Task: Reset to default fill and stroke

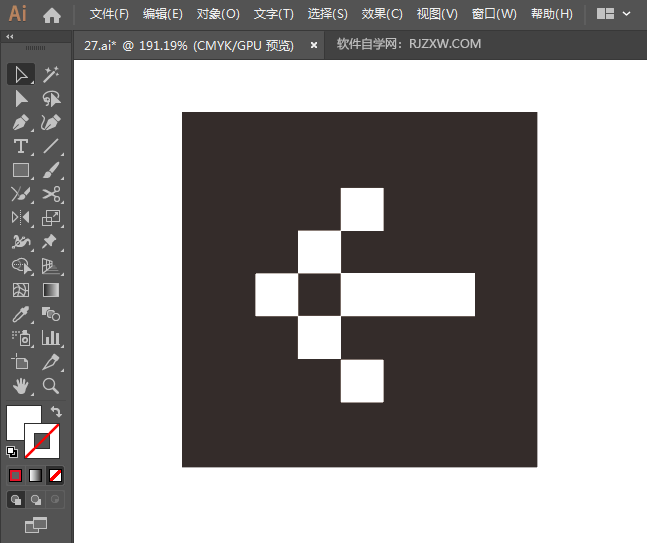Action: click(12, 452)
